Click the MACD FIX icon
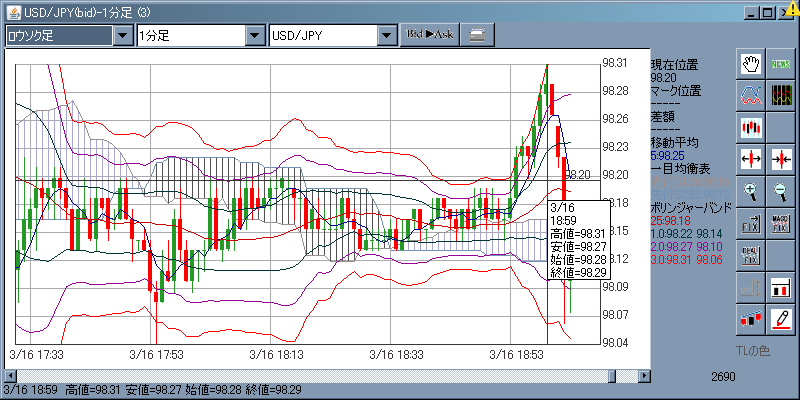This screenshot has width=800, height=400. click(x=781, y=222)
